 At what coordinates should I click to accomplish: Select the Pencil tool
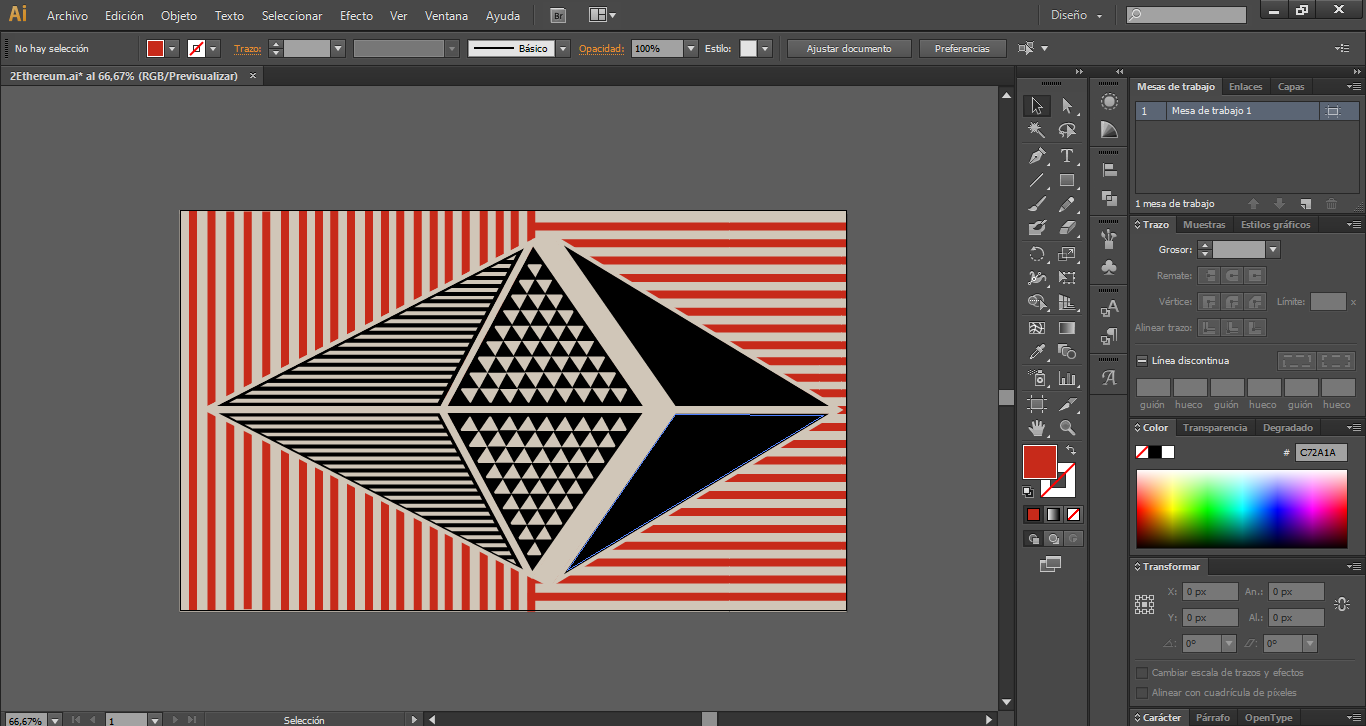point(1067,205)
